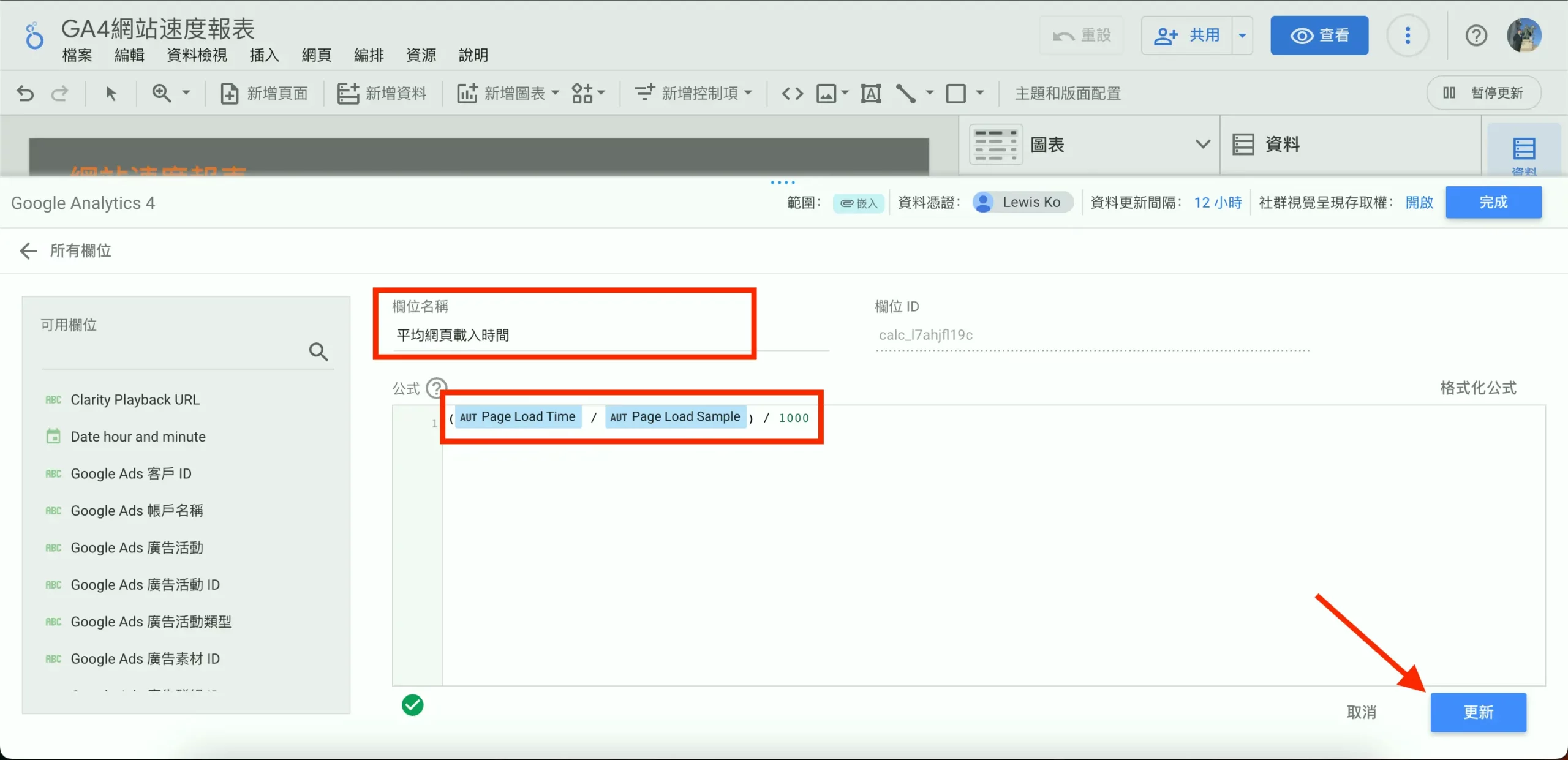Image resolution: width=1568 pixels, height=760 pixels.
Task: Click the redo arrow icon
Action: (59, 93)
